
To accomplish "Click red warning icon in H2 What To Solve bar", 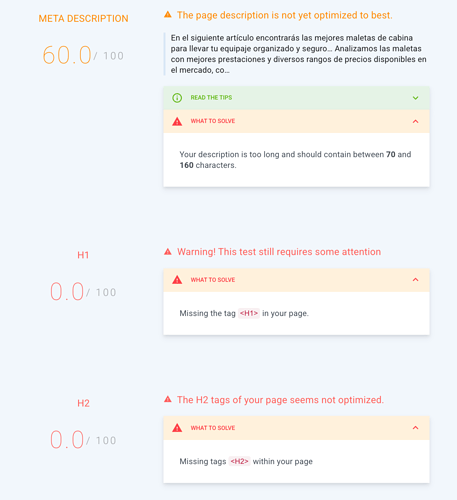I will (177, 428).
